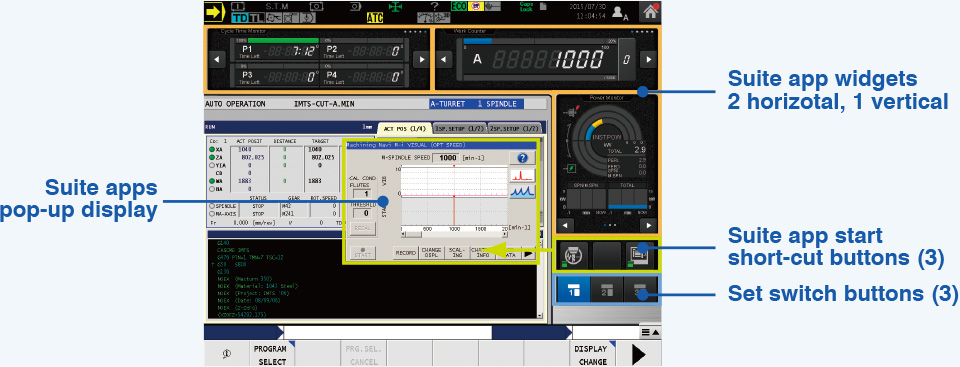Screen dimensions: 960x367
Task: Click the green ECO indicator icon
Action: coord(458,7)
